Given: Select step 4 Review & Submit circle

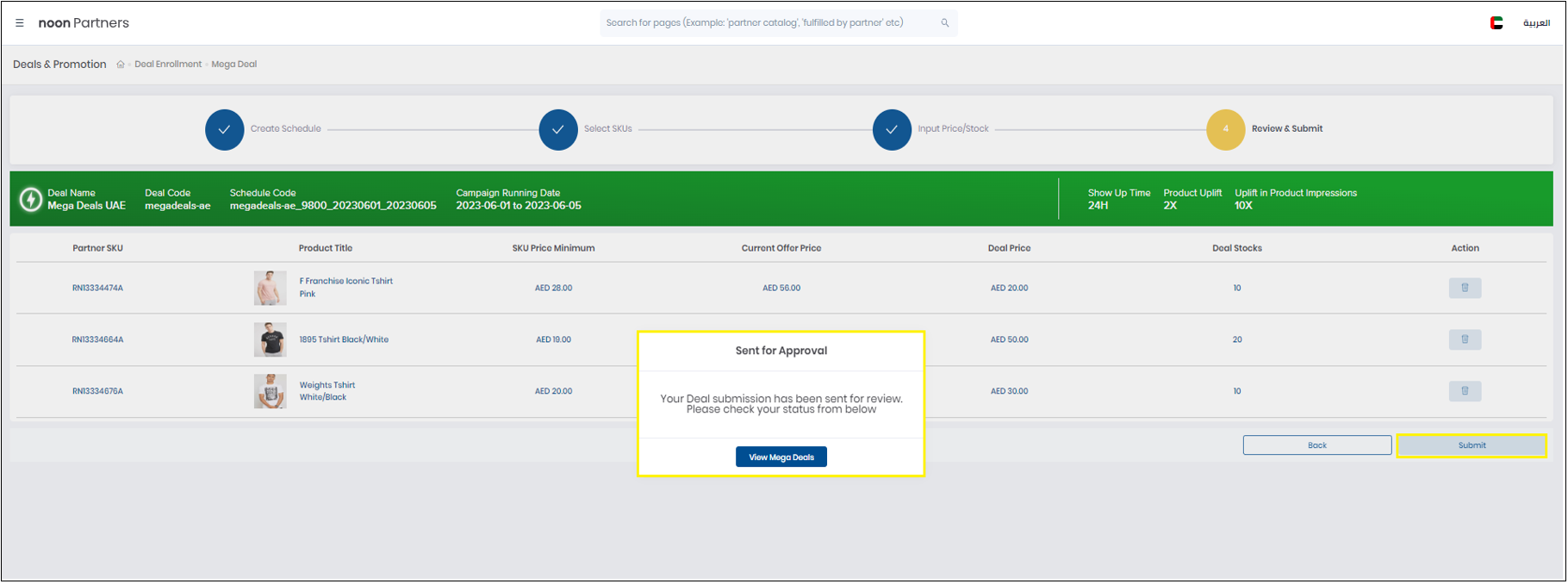Looking at the screenshot, I should (1225, 130).
